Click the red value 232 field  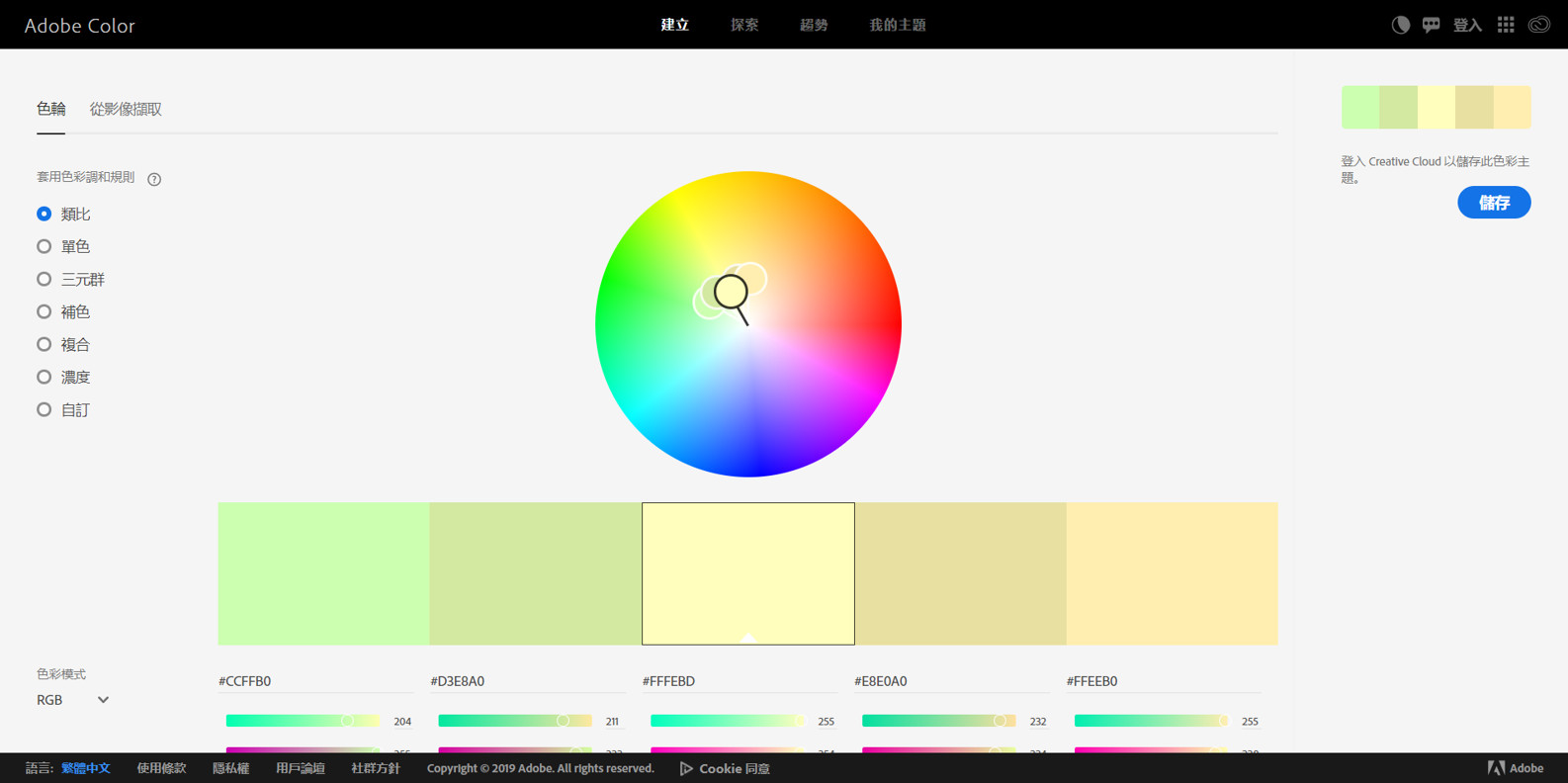pos(1038,722)
